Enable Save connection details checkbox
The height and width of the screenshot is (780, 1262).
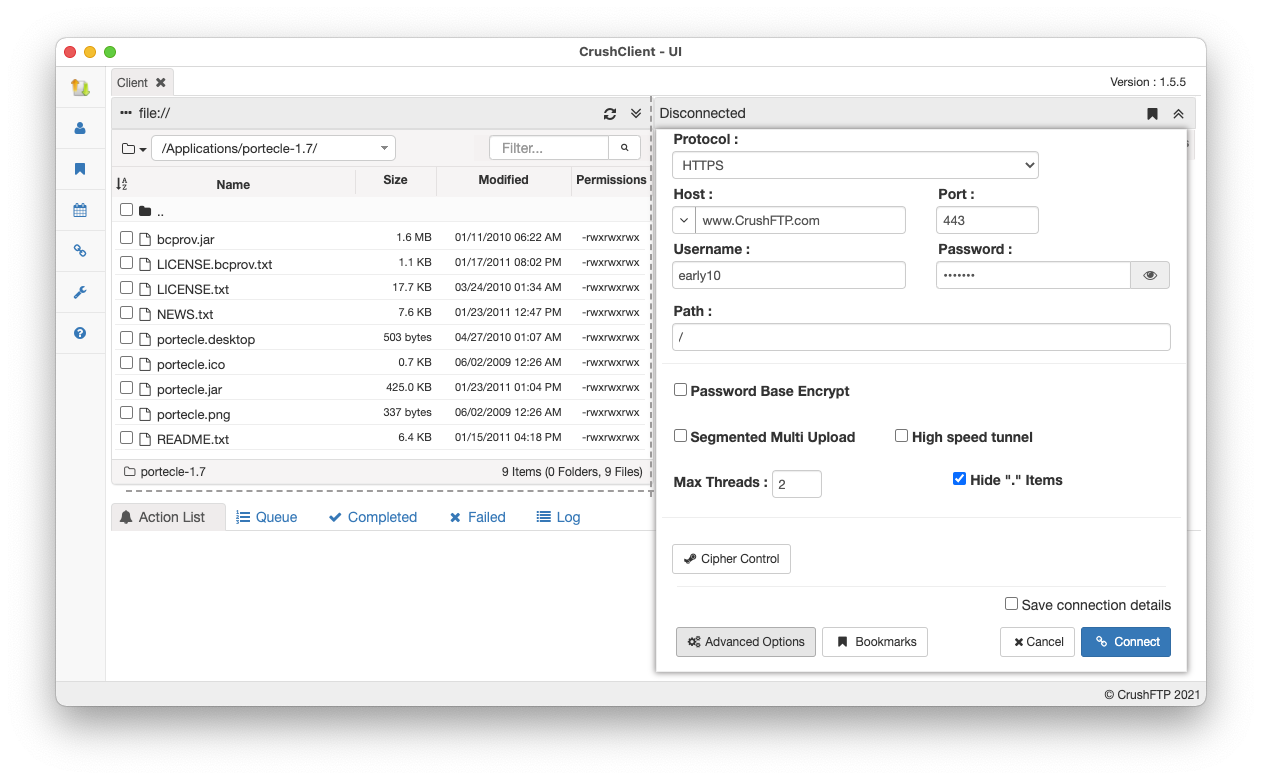(1011, 604)
